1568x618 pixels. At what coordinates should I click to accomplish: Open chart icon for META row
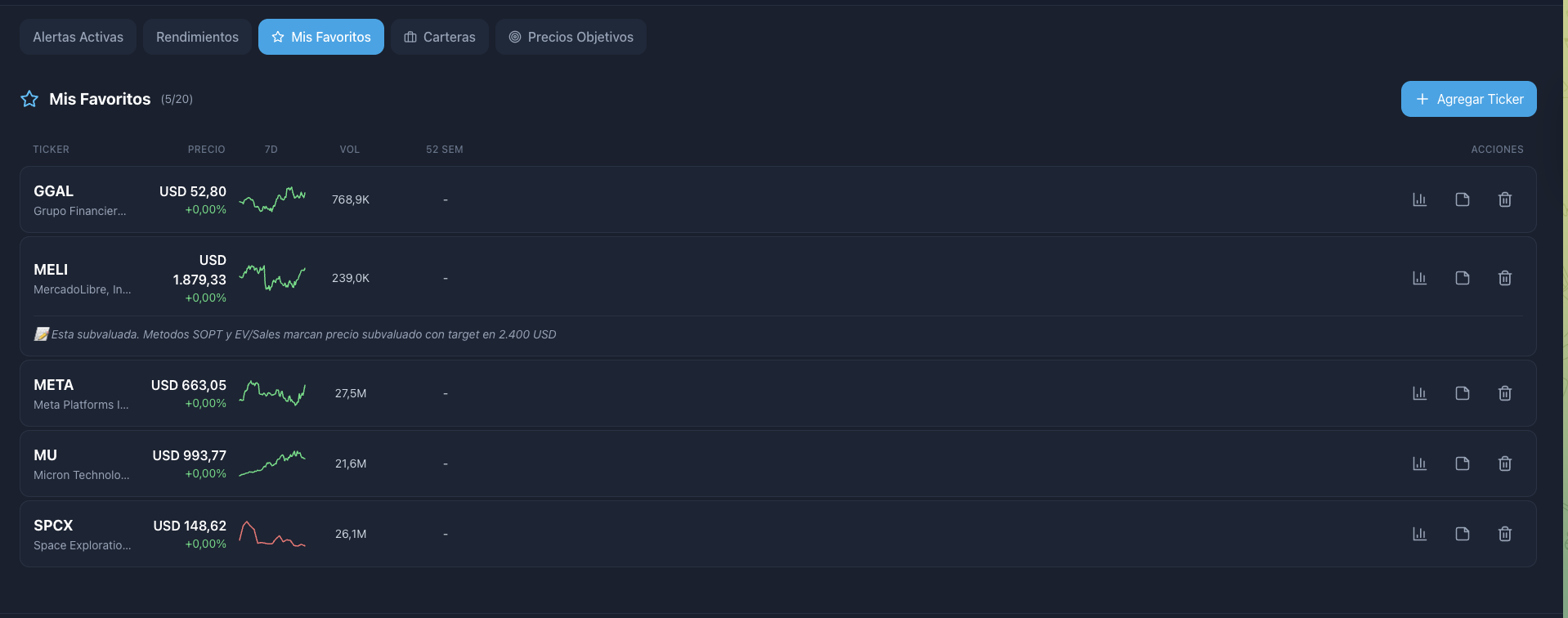[x=1419, y=393]
